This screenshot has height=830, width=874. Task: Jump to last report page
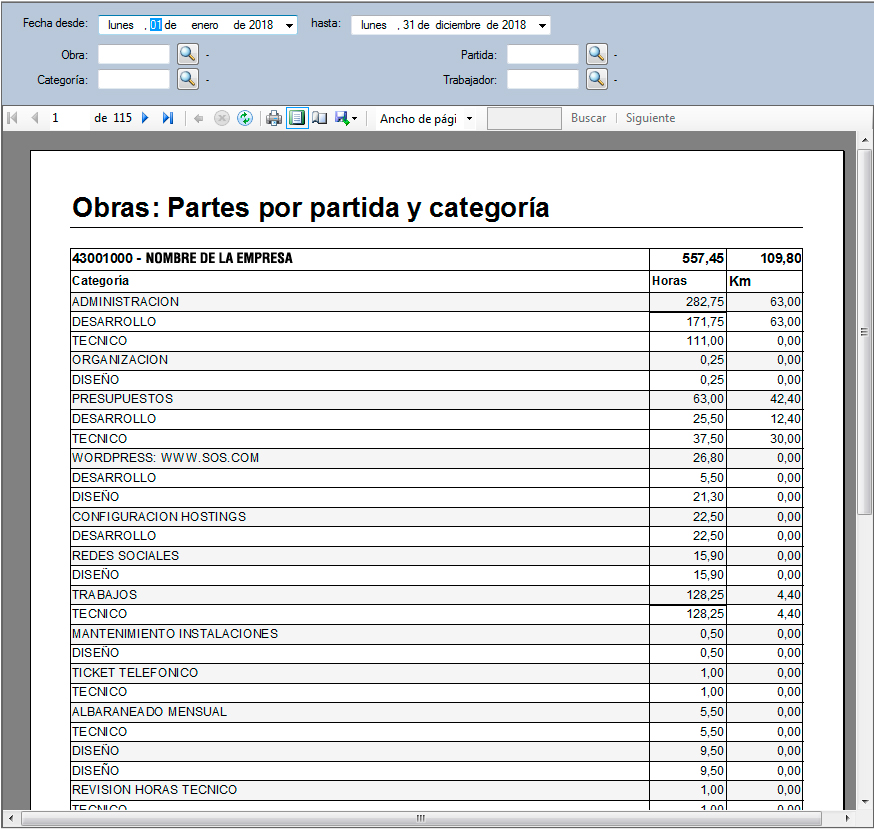coord(168,118)
